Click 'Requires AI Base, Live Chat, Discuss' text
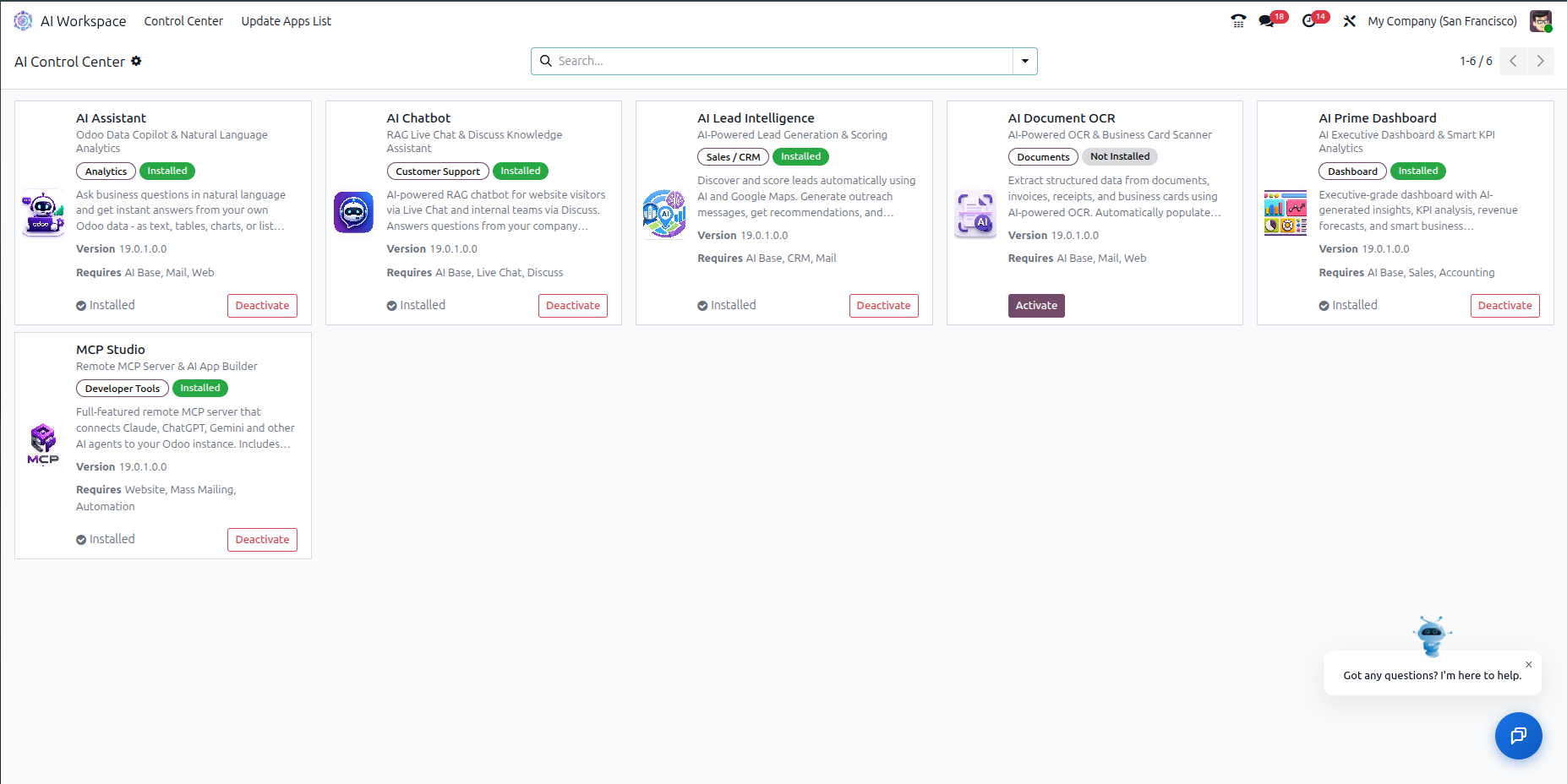 (475, 273)
